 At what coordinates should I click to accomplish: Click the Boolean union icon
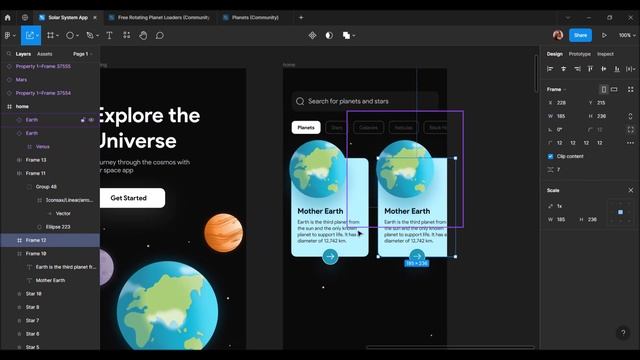tap(346, 36)
